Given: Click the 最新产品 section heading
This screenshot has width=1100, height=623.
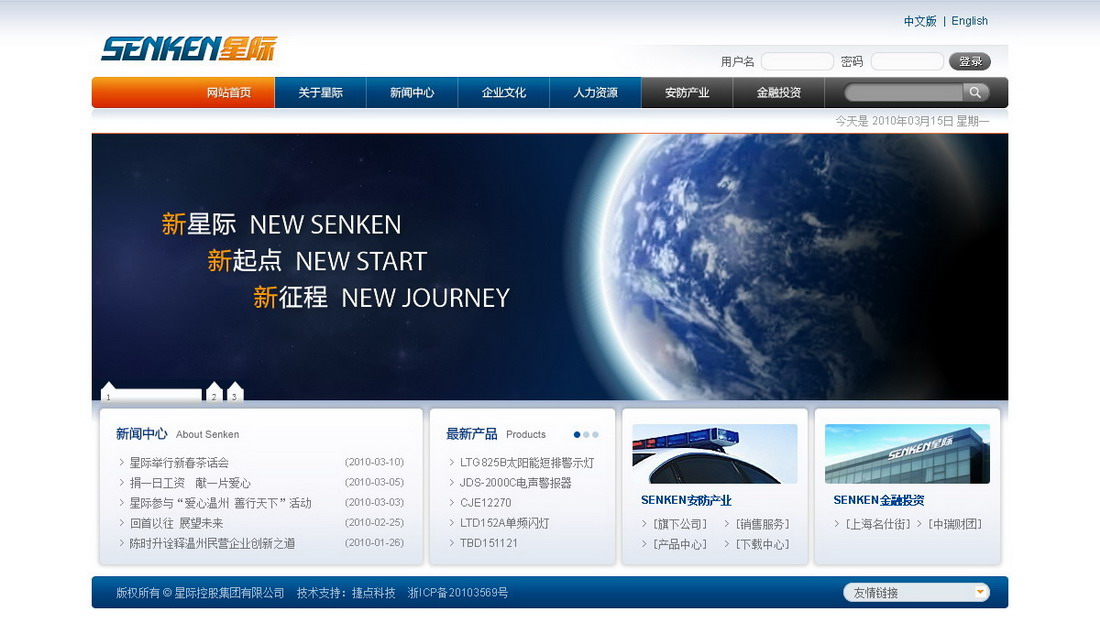Looking at the screenshot, I should coord(471,434).
